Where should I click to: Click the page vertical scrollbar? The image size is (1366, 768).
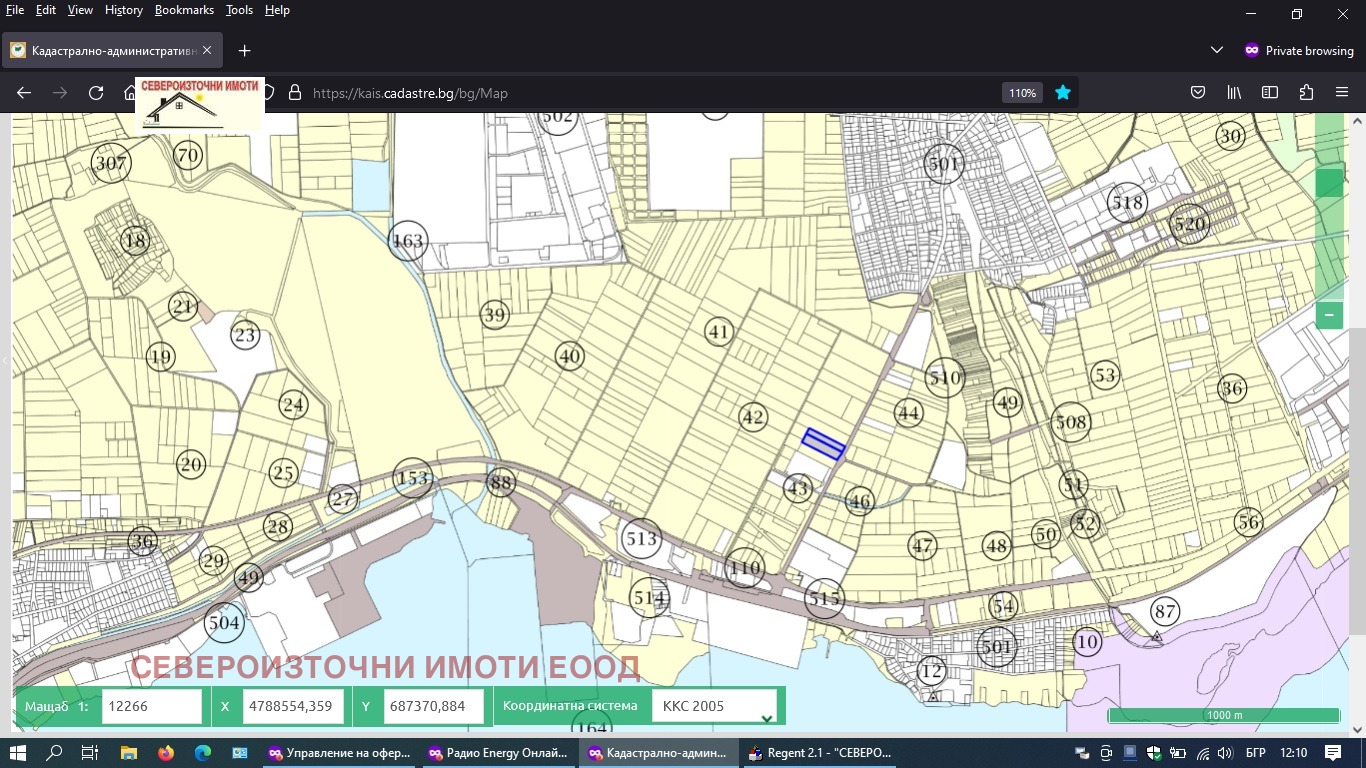[x=1357, y=480]
